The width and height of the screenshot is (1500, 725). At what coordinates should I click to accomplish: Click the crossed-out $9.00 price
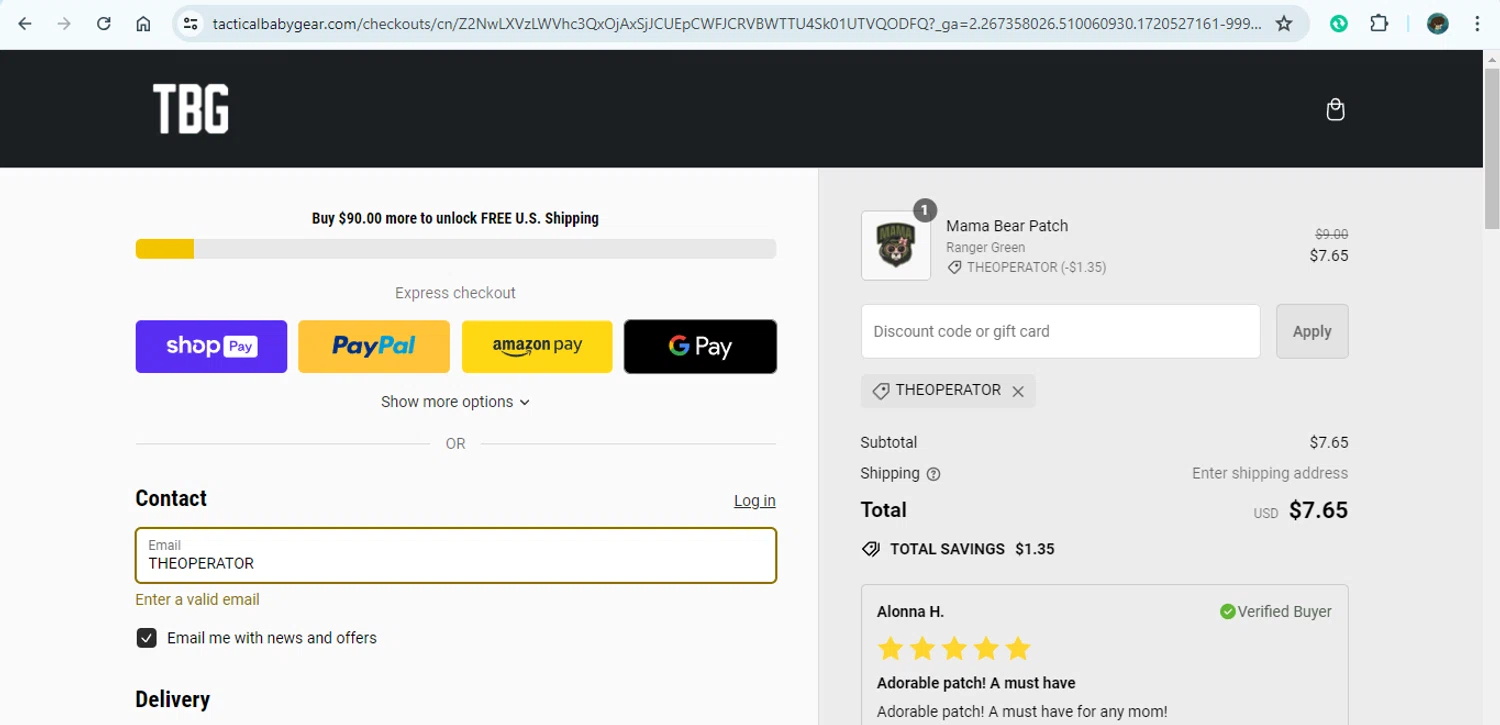click(x=1331, y=234)
